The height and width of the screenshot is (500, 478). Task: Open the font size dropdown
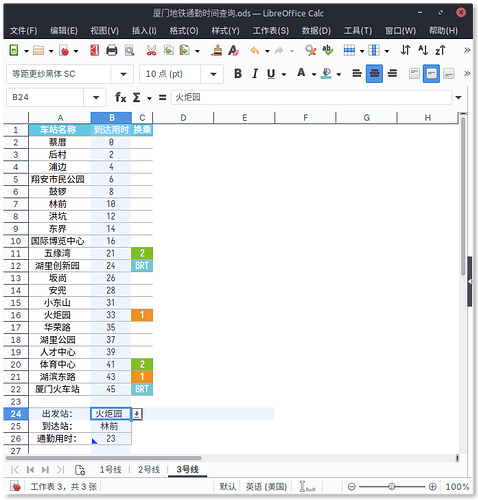(213, 74)
